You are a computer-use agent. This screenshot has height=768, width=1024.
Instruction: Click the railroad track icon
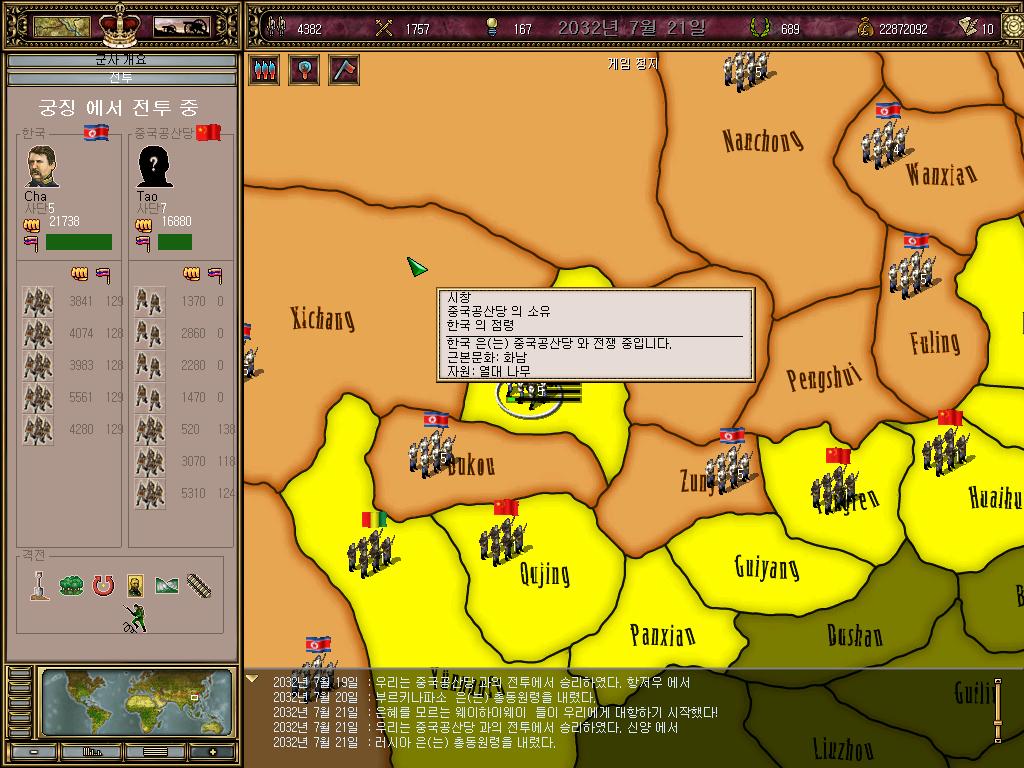point(199,586)
